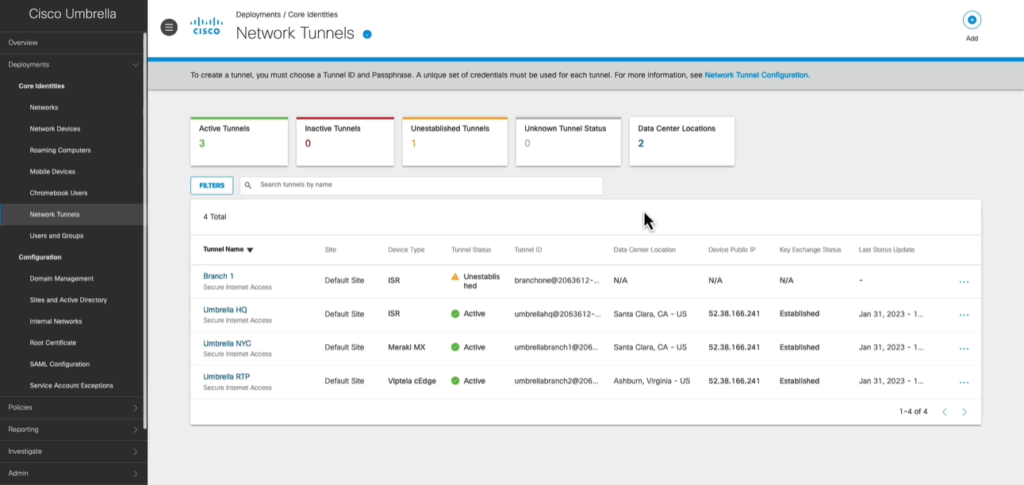The image size is (1024, 485).
Task: Click the search magnifier icon
Action: [248, 185]
